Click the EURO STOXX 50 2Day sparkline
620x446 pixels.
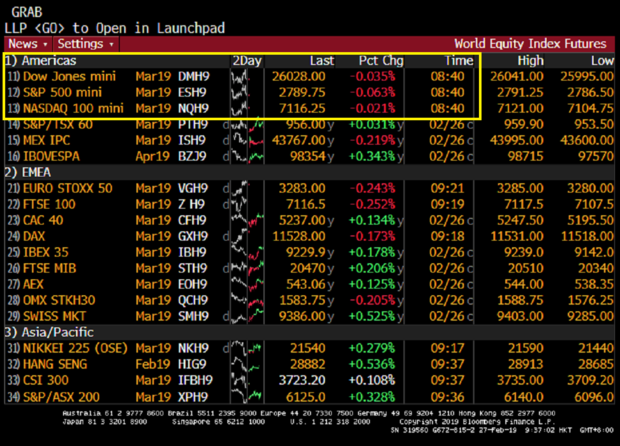[x=247, y=188]
